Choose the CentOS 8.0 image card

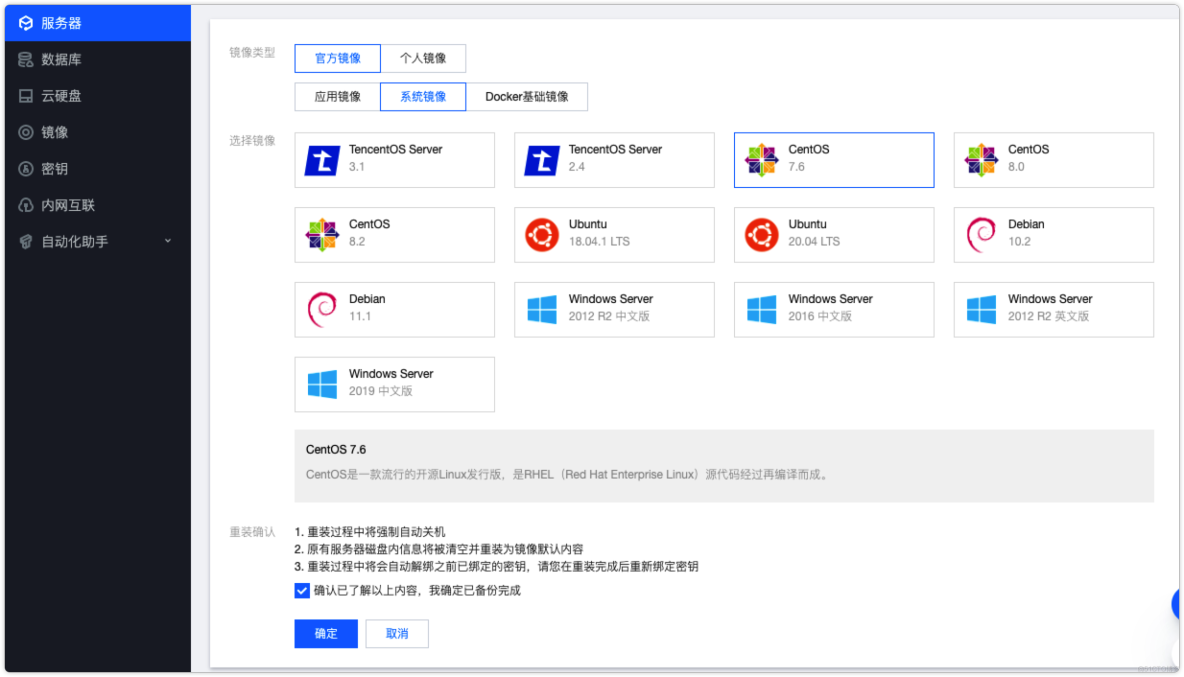(1053, 160)
